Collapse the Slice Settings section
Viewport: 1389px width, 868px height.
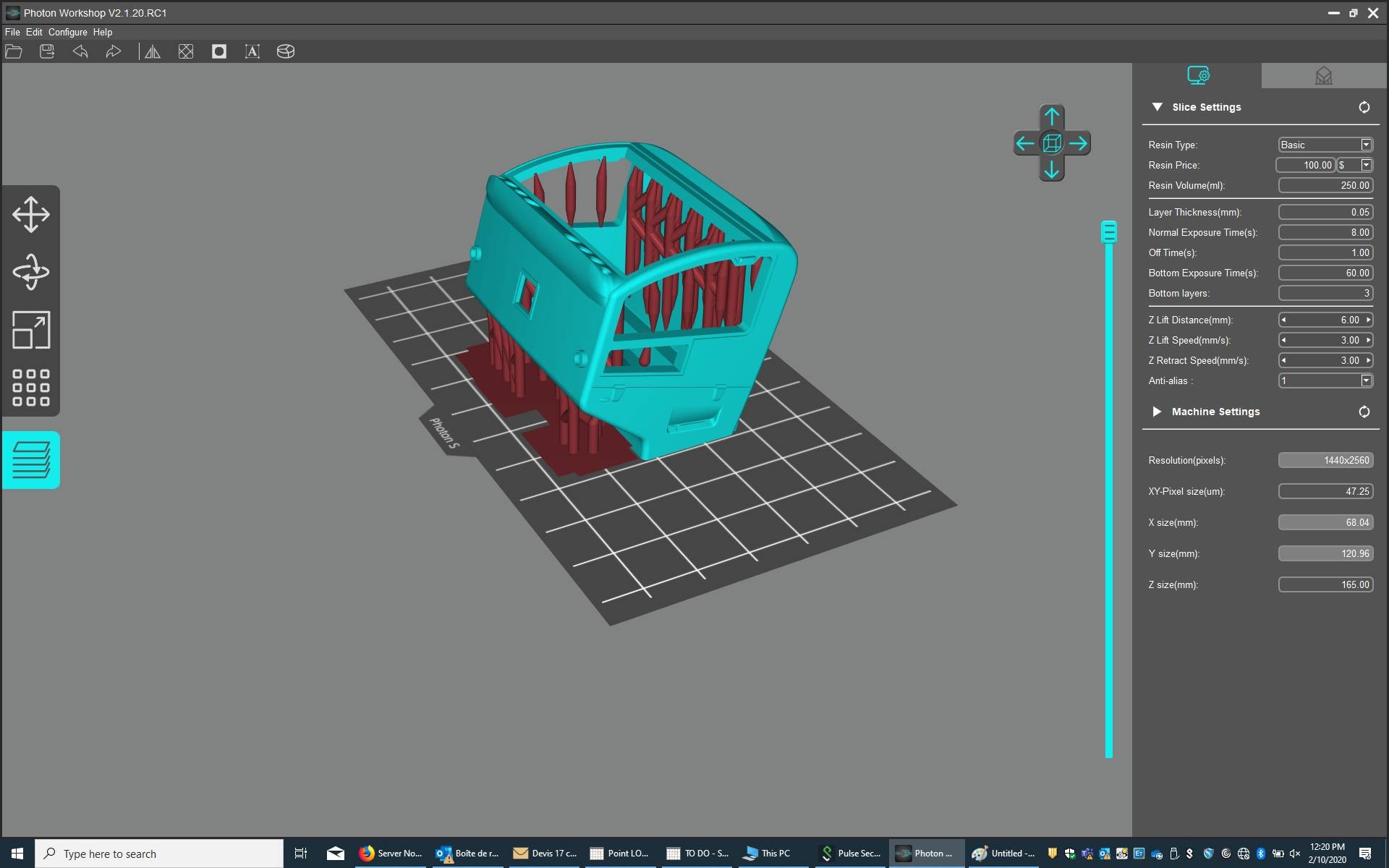coord(1157,107)
